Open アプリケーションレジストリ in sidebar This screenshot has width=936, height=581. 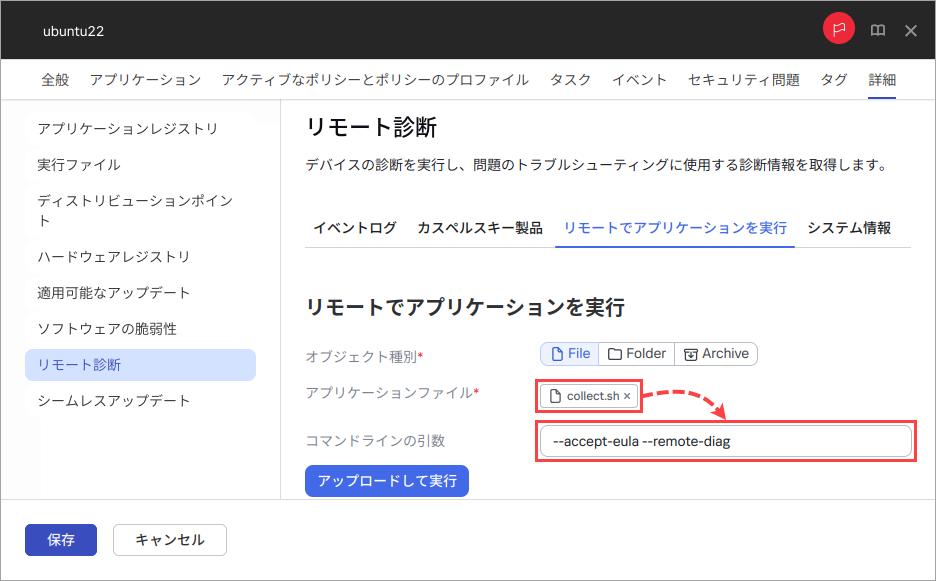[140, 128]
